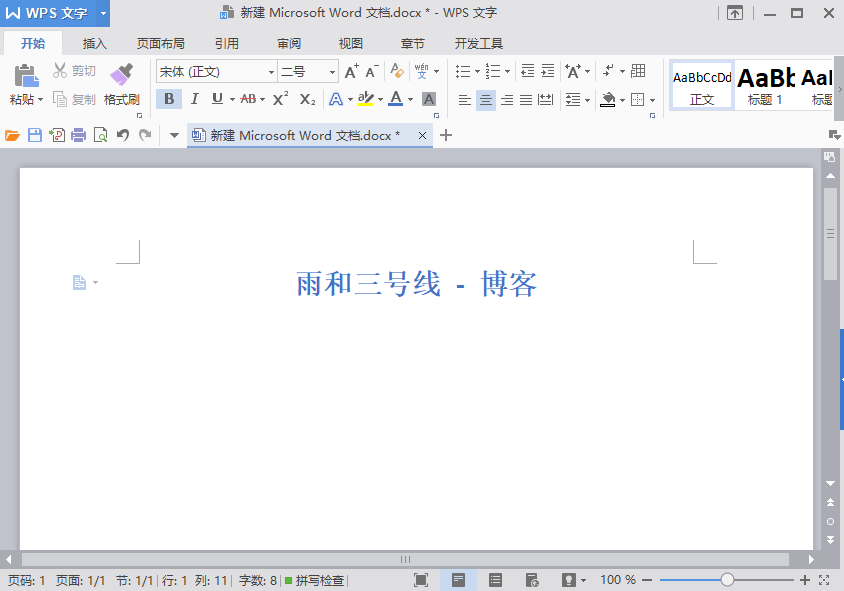Toggle underline formatting

217,99
